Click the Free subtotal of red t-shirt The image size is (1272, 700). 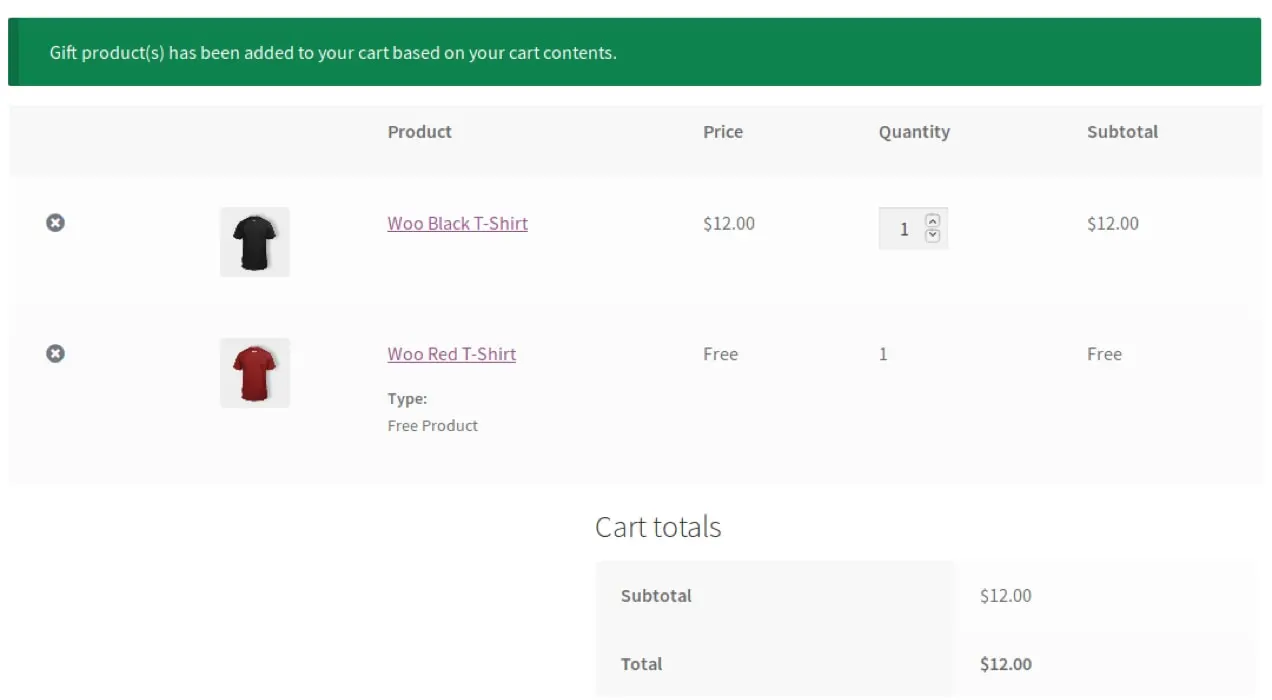(x=1104, y=354)
